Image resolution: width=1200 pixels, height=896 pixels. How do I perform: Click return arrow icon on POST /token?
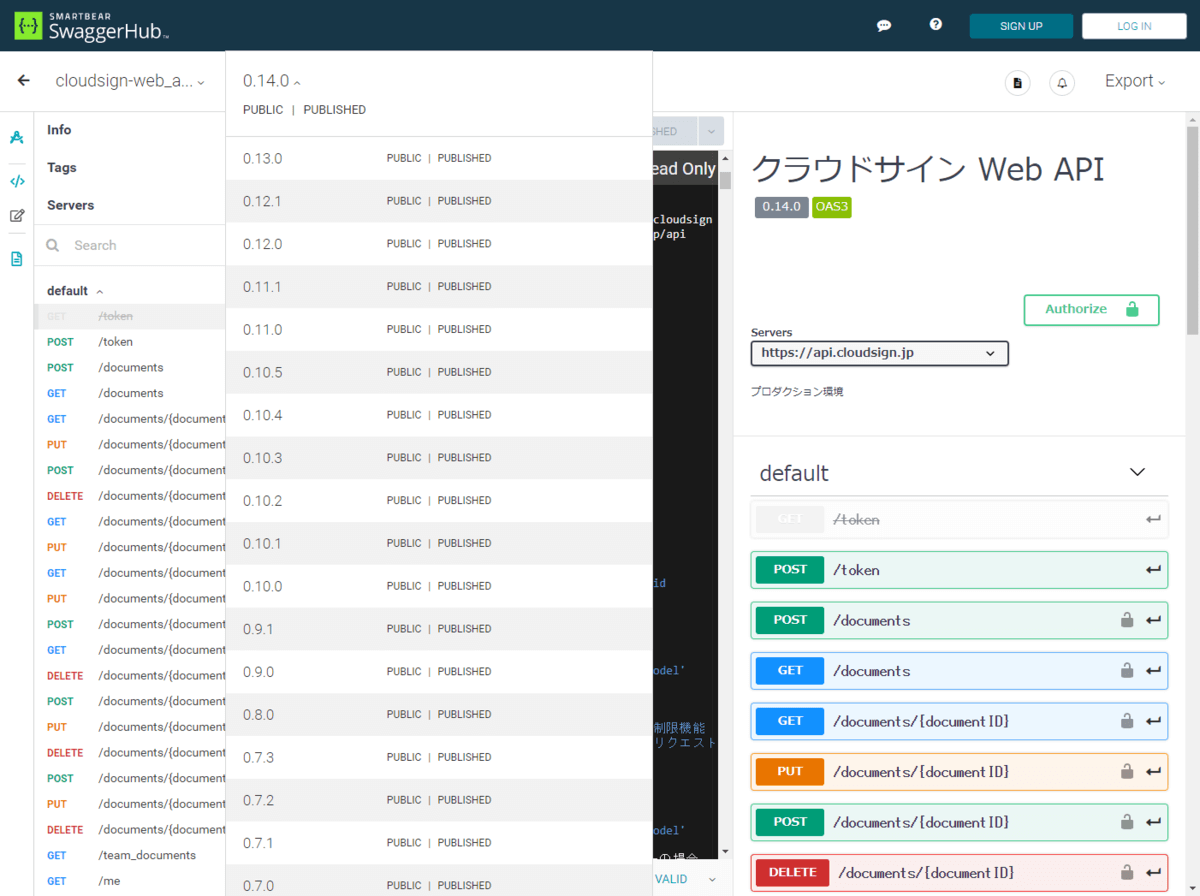(1154, 570)
